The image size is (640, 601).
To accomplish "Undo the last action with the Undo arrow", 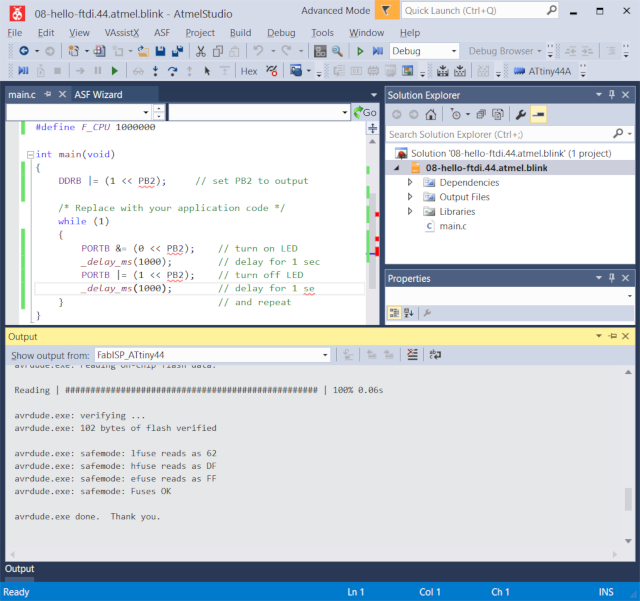I will [x=258, y=51].
